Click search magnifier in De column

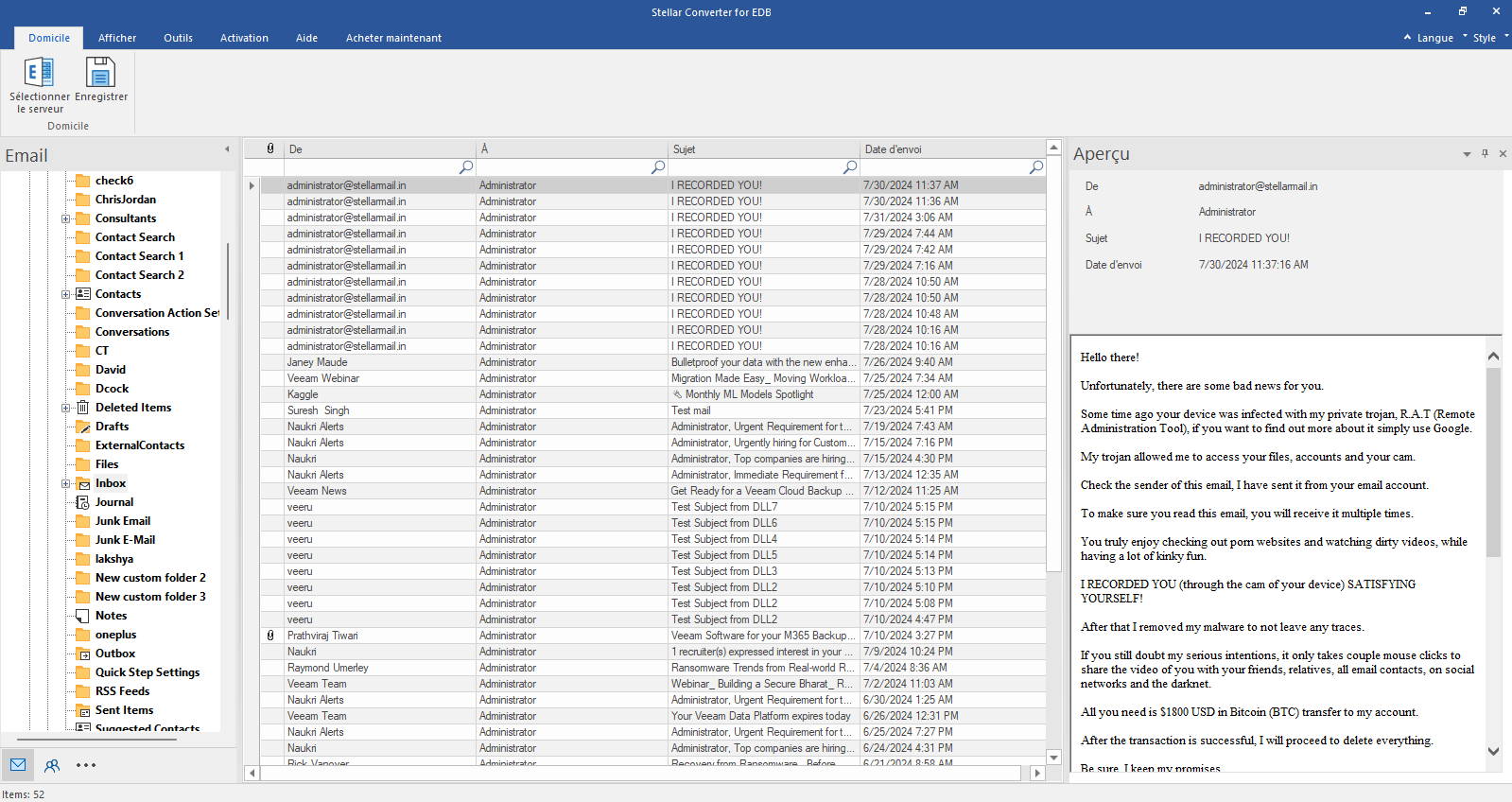[x=466, y=166]
